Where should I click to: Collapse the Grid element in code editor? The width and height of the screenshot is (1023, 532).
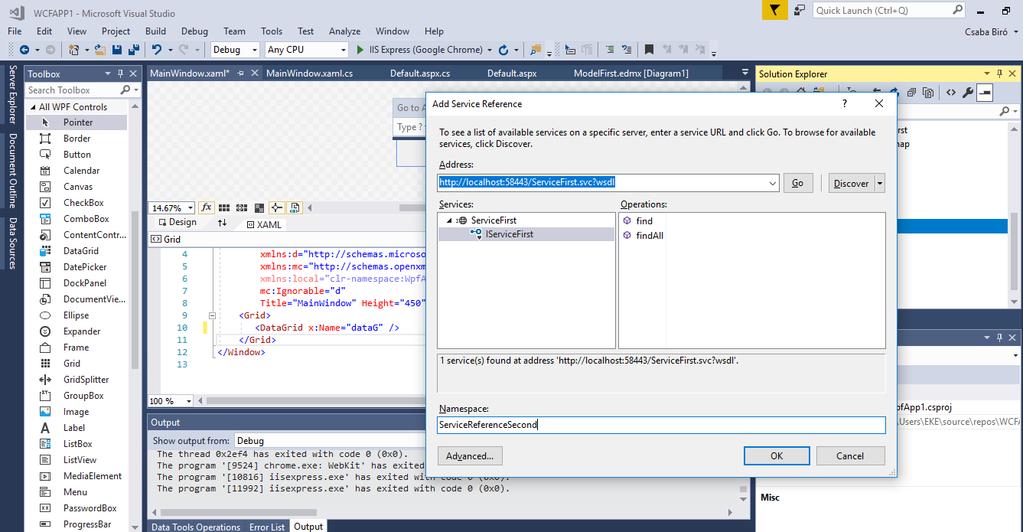coord(212,315)
